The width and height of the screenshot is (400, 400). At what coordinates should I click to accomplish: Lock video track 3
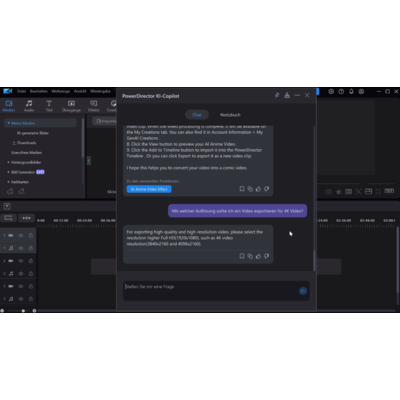pyautogui.click(x=31, y=286)
